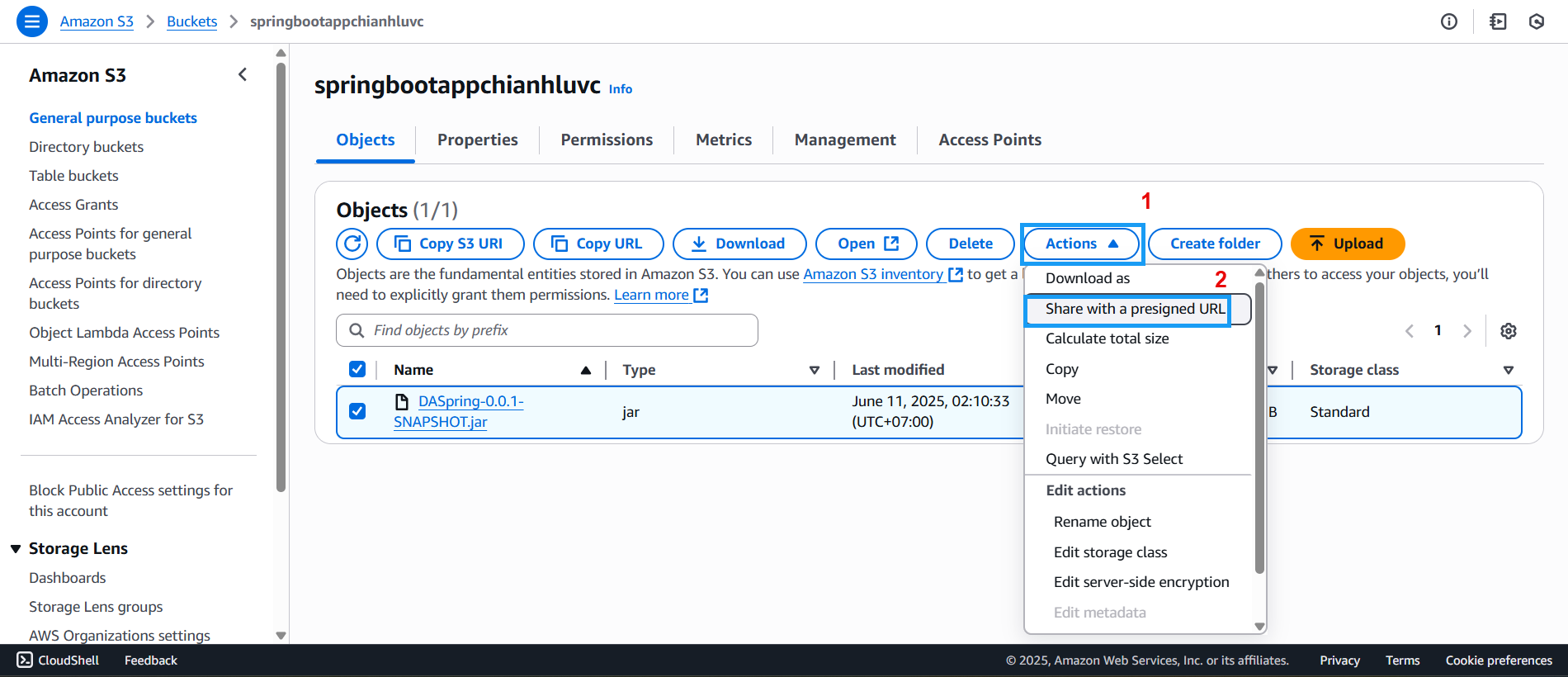This screenshot has height=677, width=1568.
Task: Focus the Find objects by prefix field
Action: click(x=547, y=330)
